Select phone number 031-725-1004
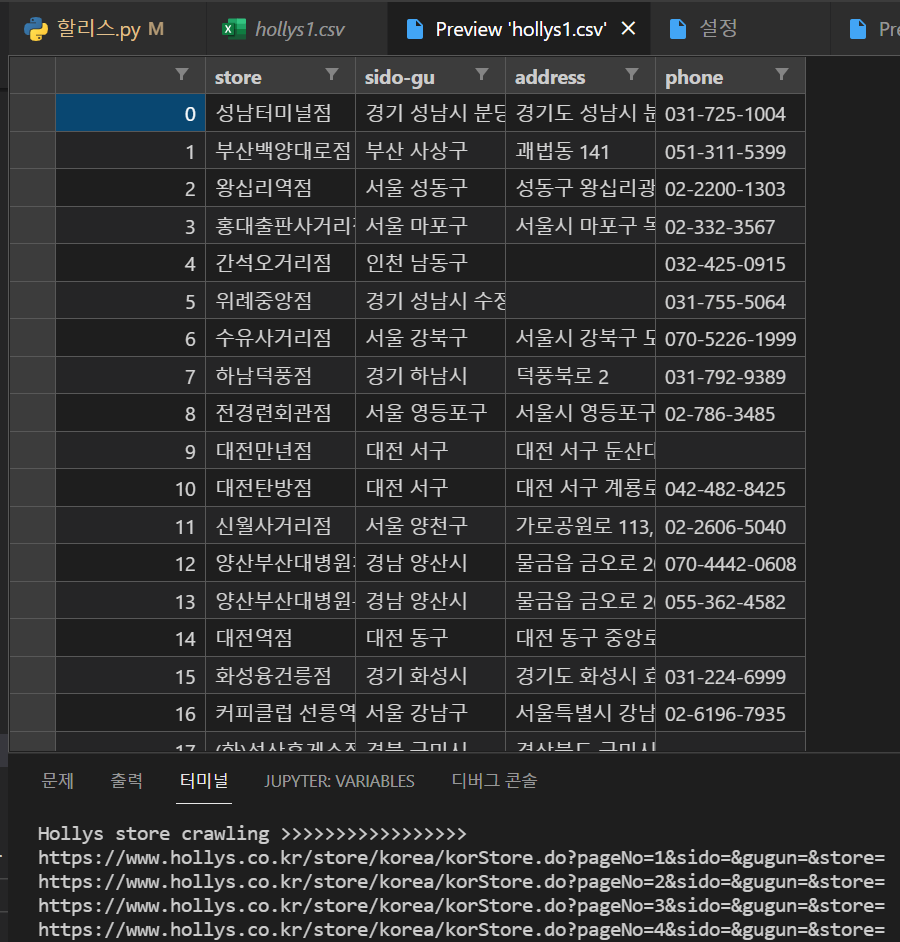900x942 pixels. tap(730, 113)
